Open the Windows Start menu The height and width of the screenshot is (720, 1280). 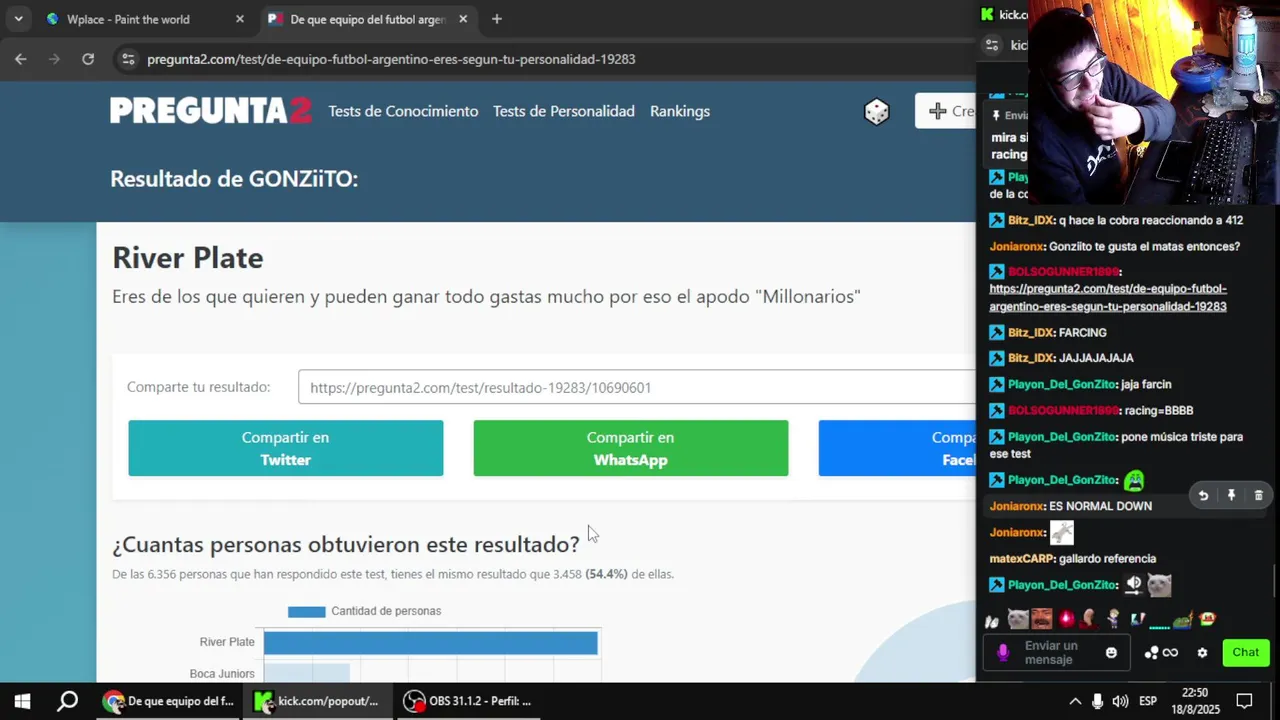[x=22, y=701]
